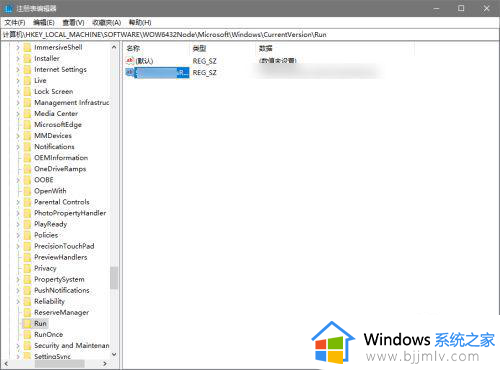Click the Media Center folder icon

click(x=27, y=113)
